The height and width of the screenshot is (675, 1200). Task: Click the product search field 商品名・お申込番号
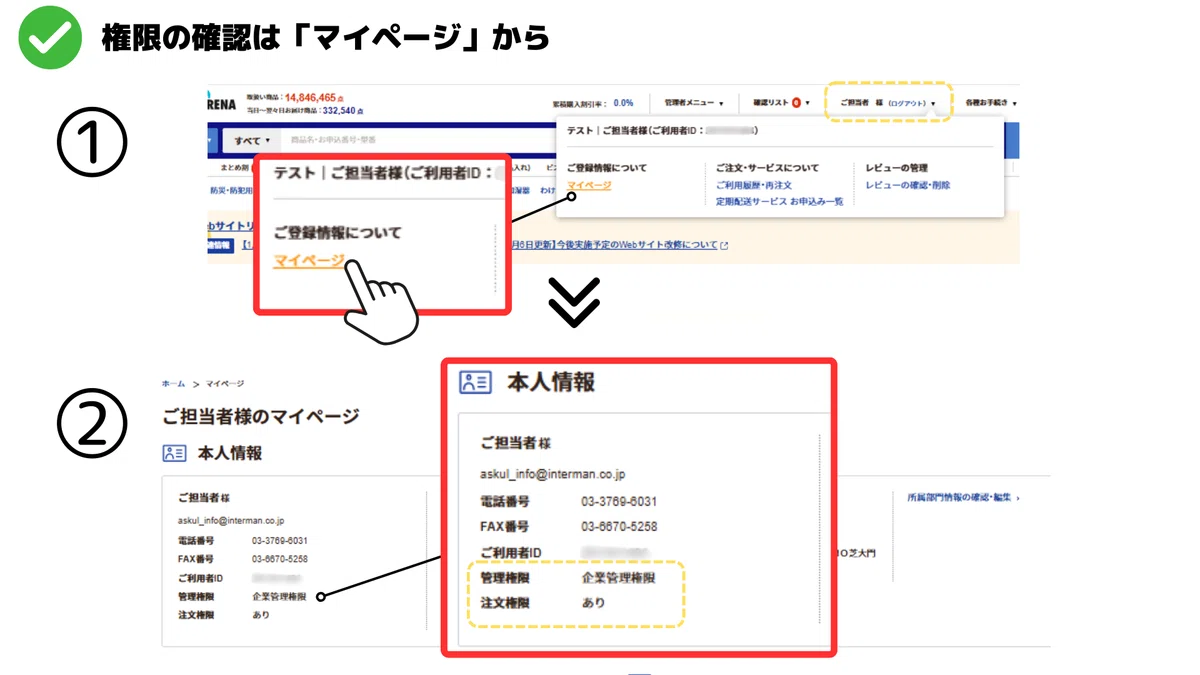pos(420,141)
